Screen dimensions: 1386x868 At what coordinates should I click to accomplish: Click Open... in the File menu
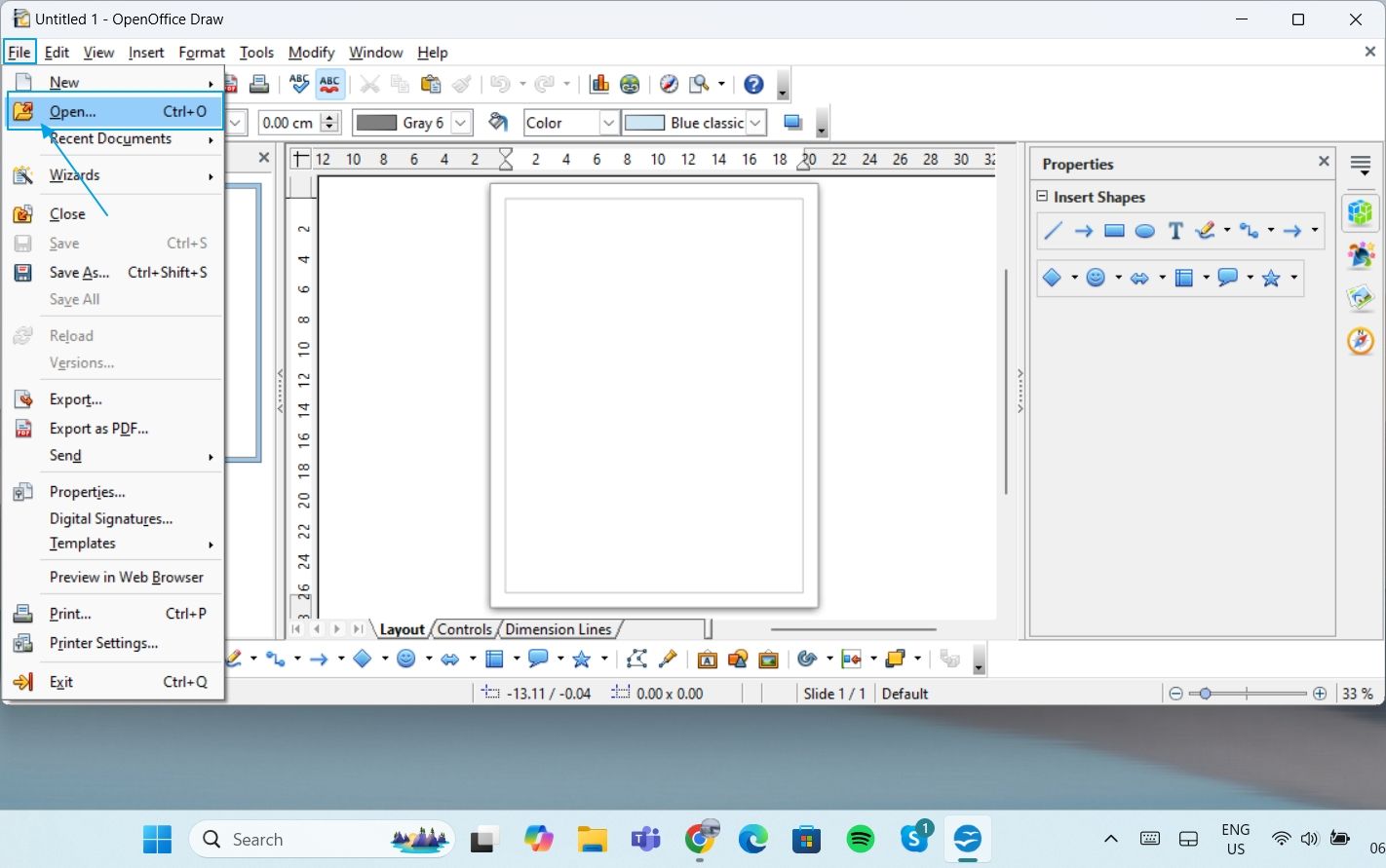point(115,111)
